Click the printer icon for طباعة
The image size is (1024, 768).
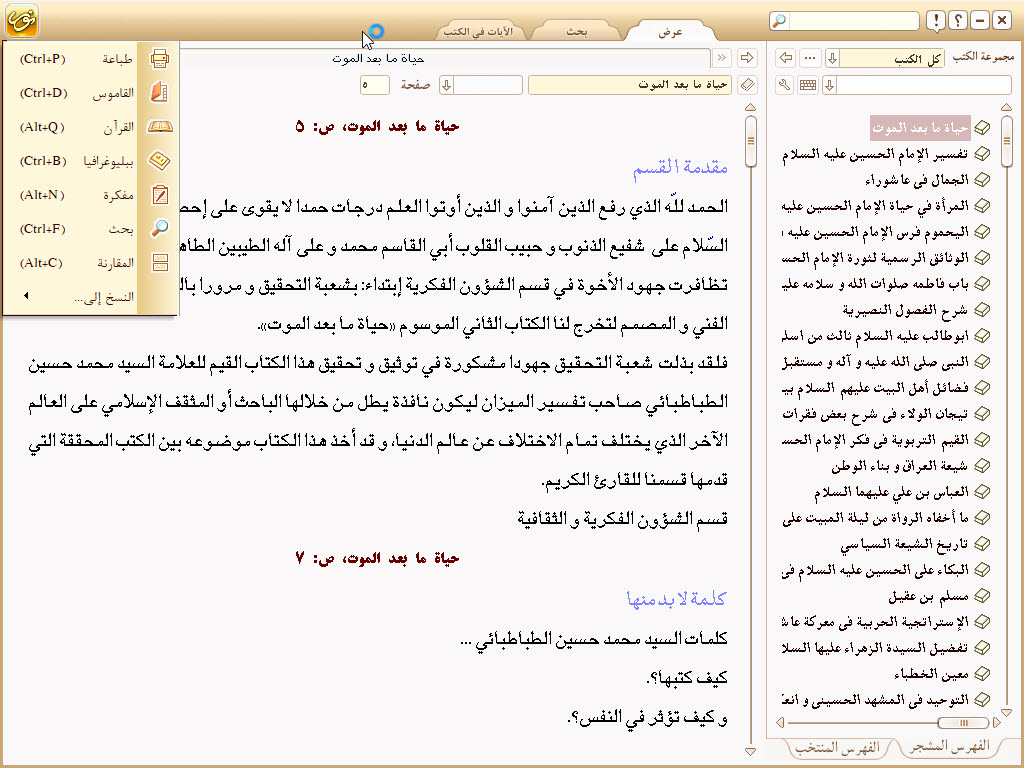coord(159,59)
